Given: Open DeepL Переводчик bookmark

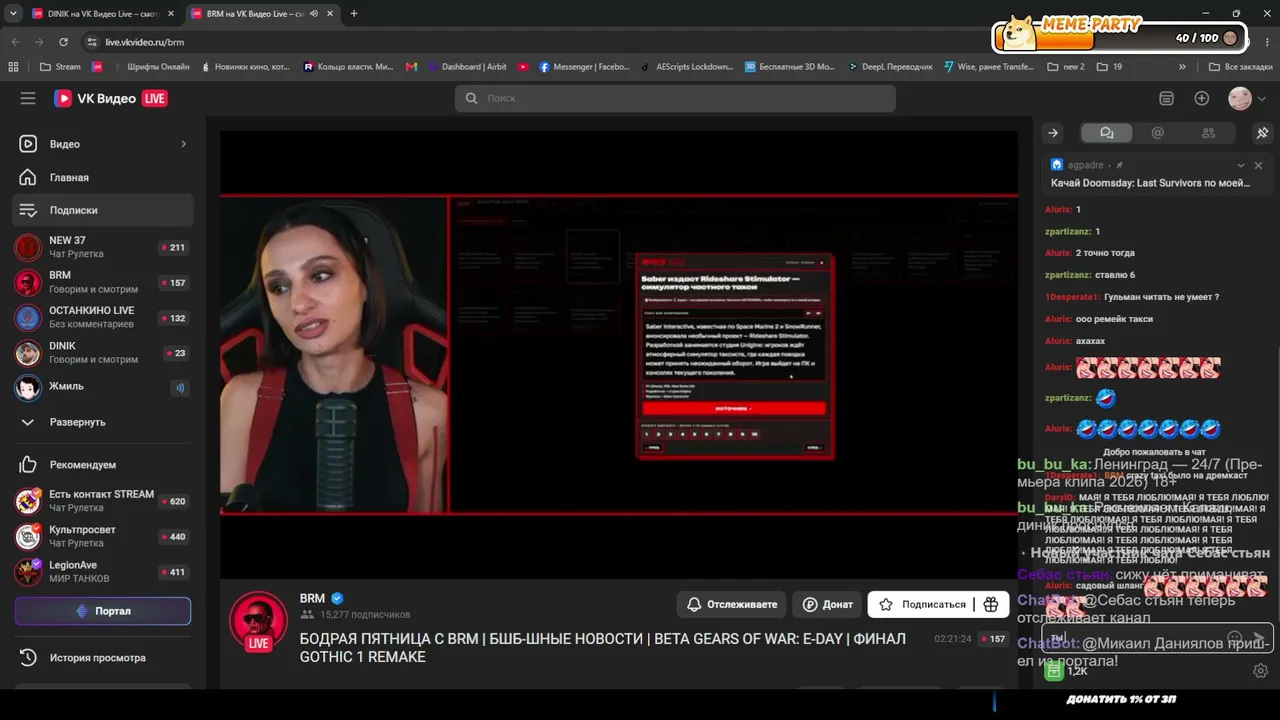Looking at the screenshot, I should 890,67.
